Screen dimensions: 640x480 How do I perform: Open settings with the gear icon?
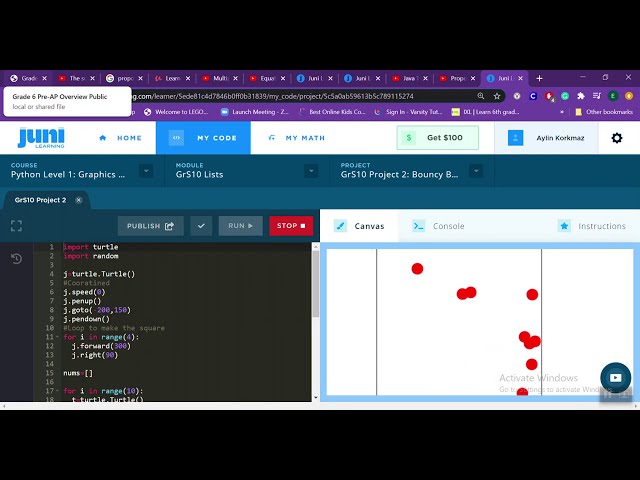[x=617, y=138]
